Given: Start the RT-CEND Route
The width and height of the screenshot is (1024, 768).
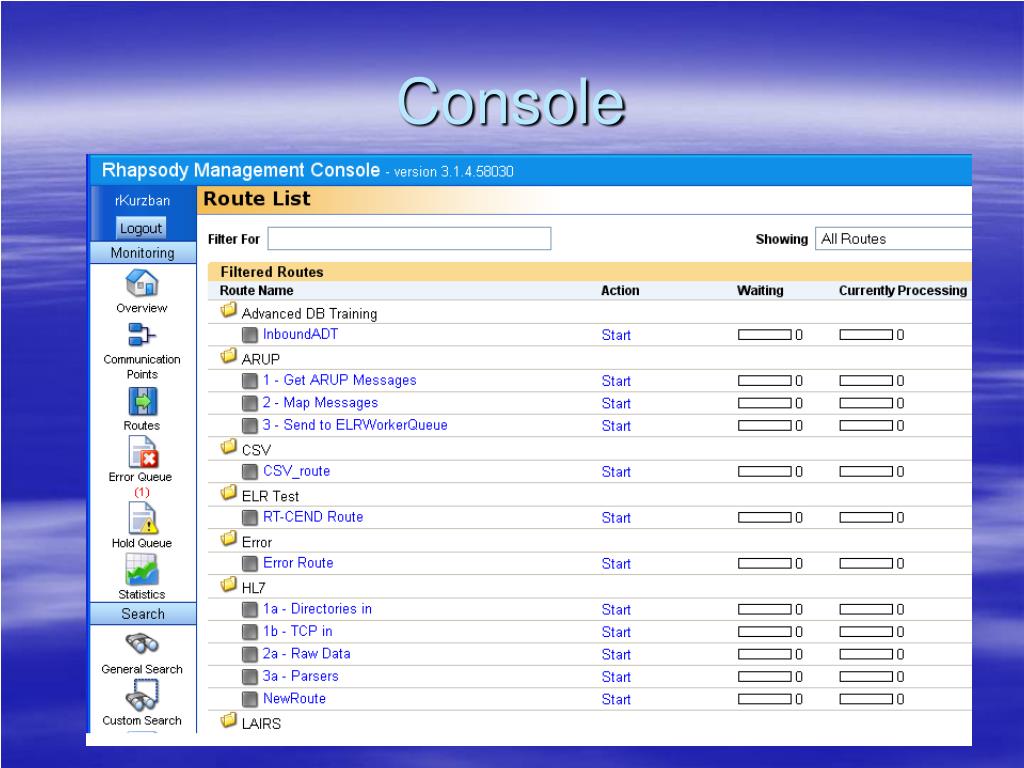Looking at the screenshot, I should [x=616, y=518].
